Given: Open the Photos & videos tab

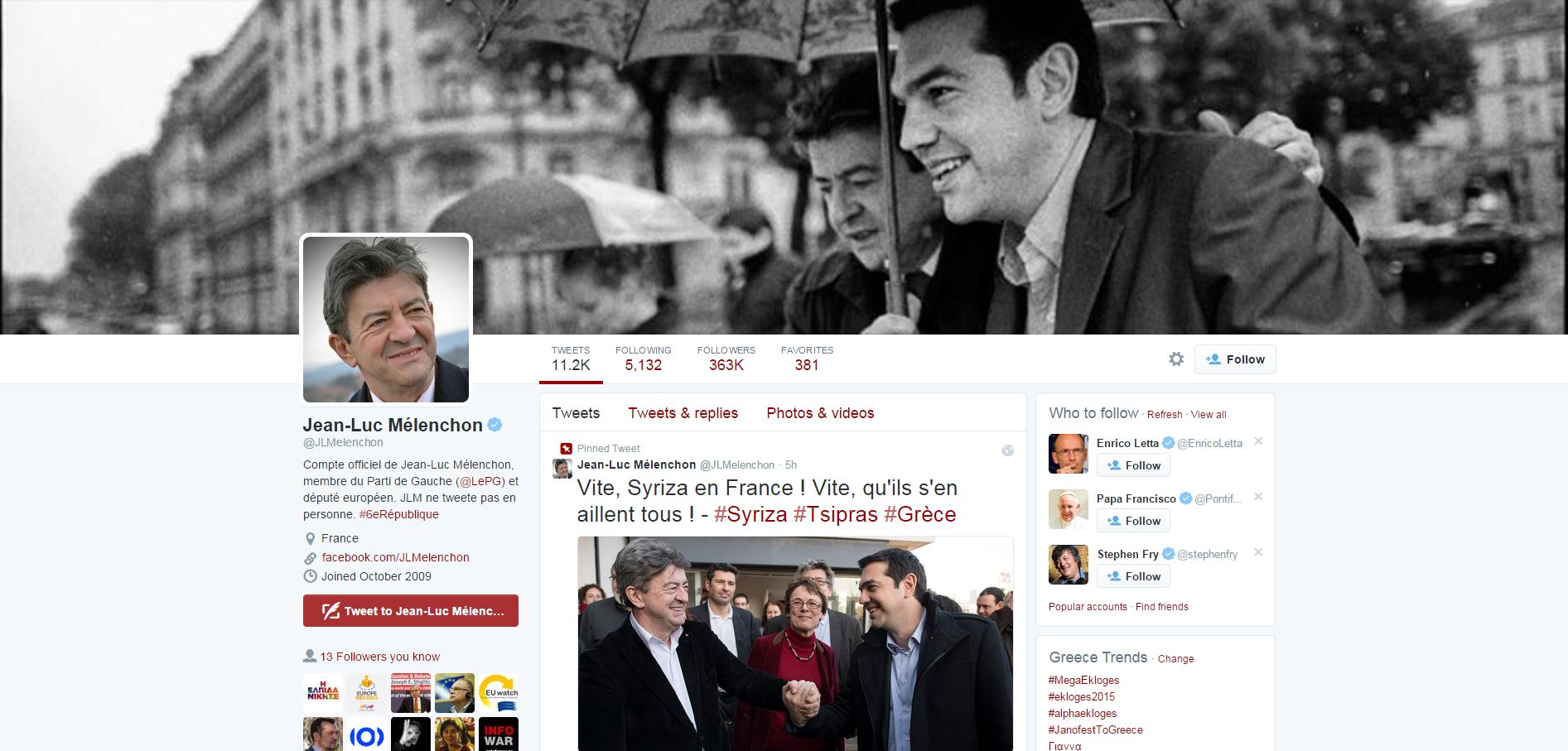Looking at the screenshot, I should pyautogui.click(x=820, y=413).
